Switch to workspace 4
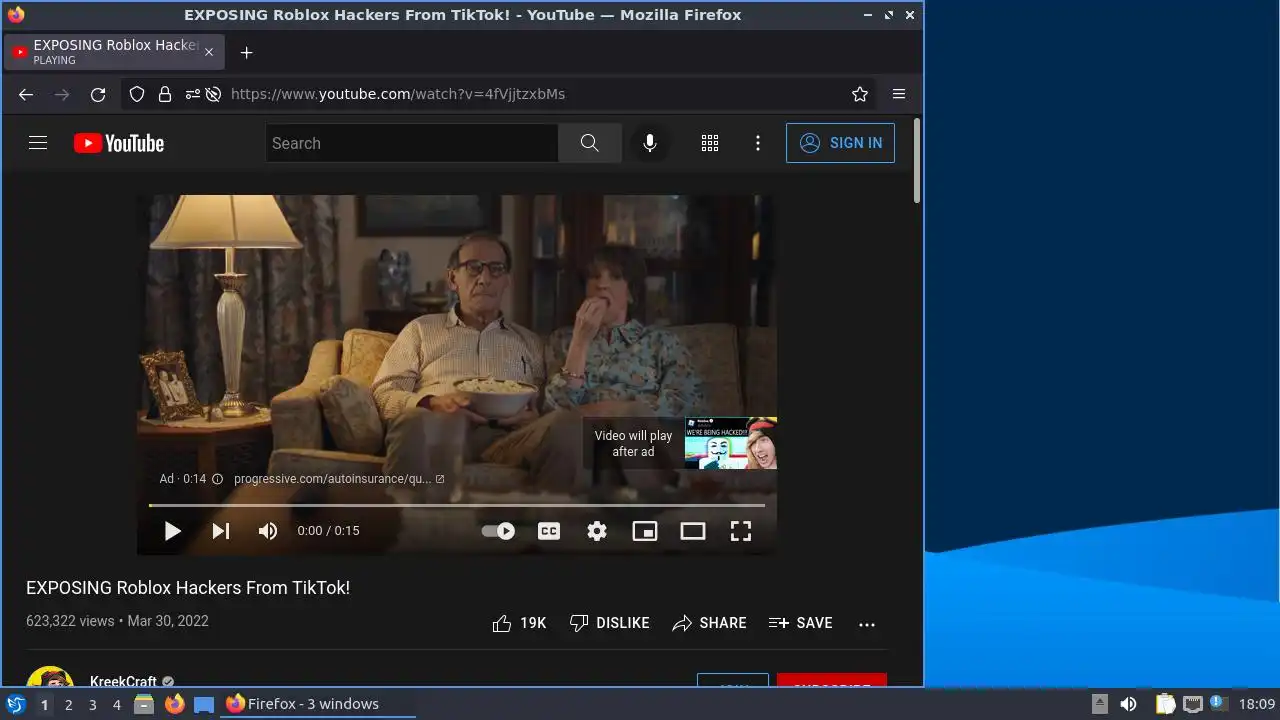The width and height of the screenshot is (1280, 720). coord(117,704)
